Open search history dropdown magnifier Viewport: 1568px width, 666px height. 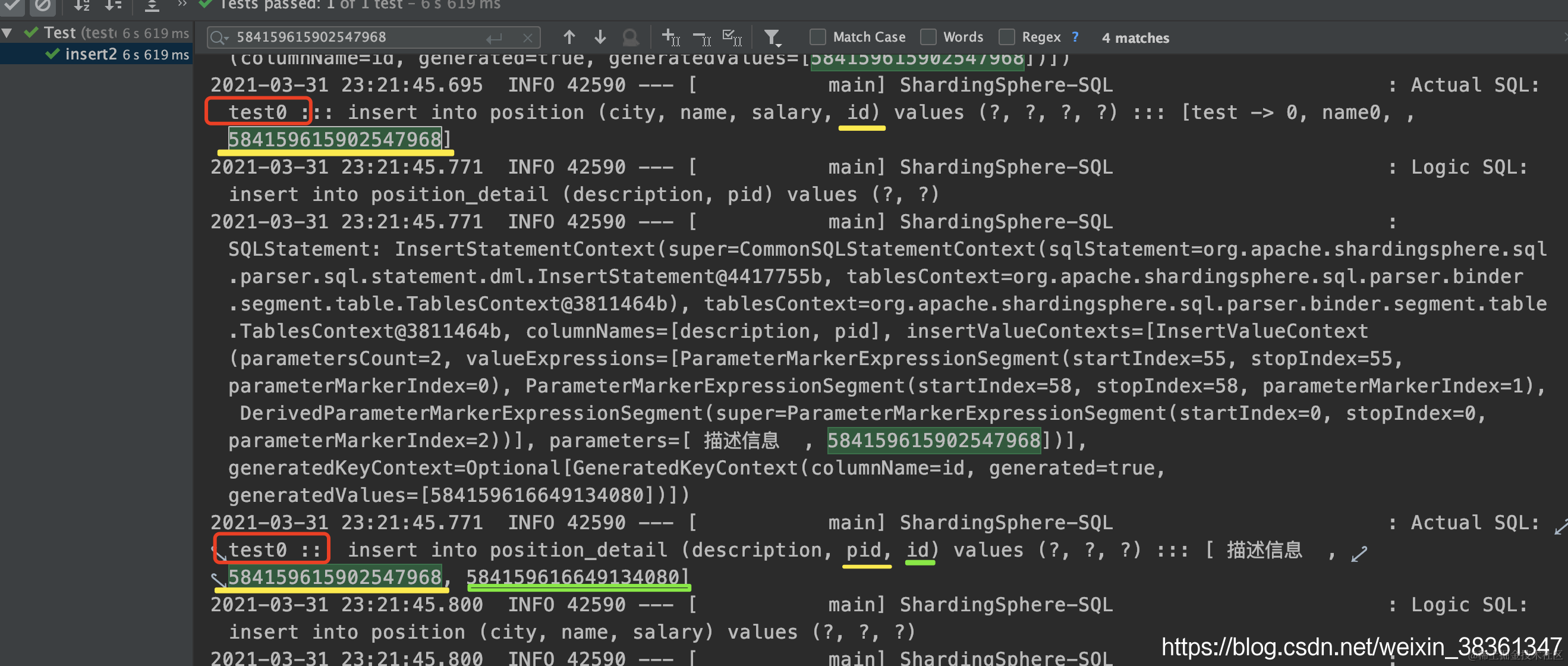218,37
